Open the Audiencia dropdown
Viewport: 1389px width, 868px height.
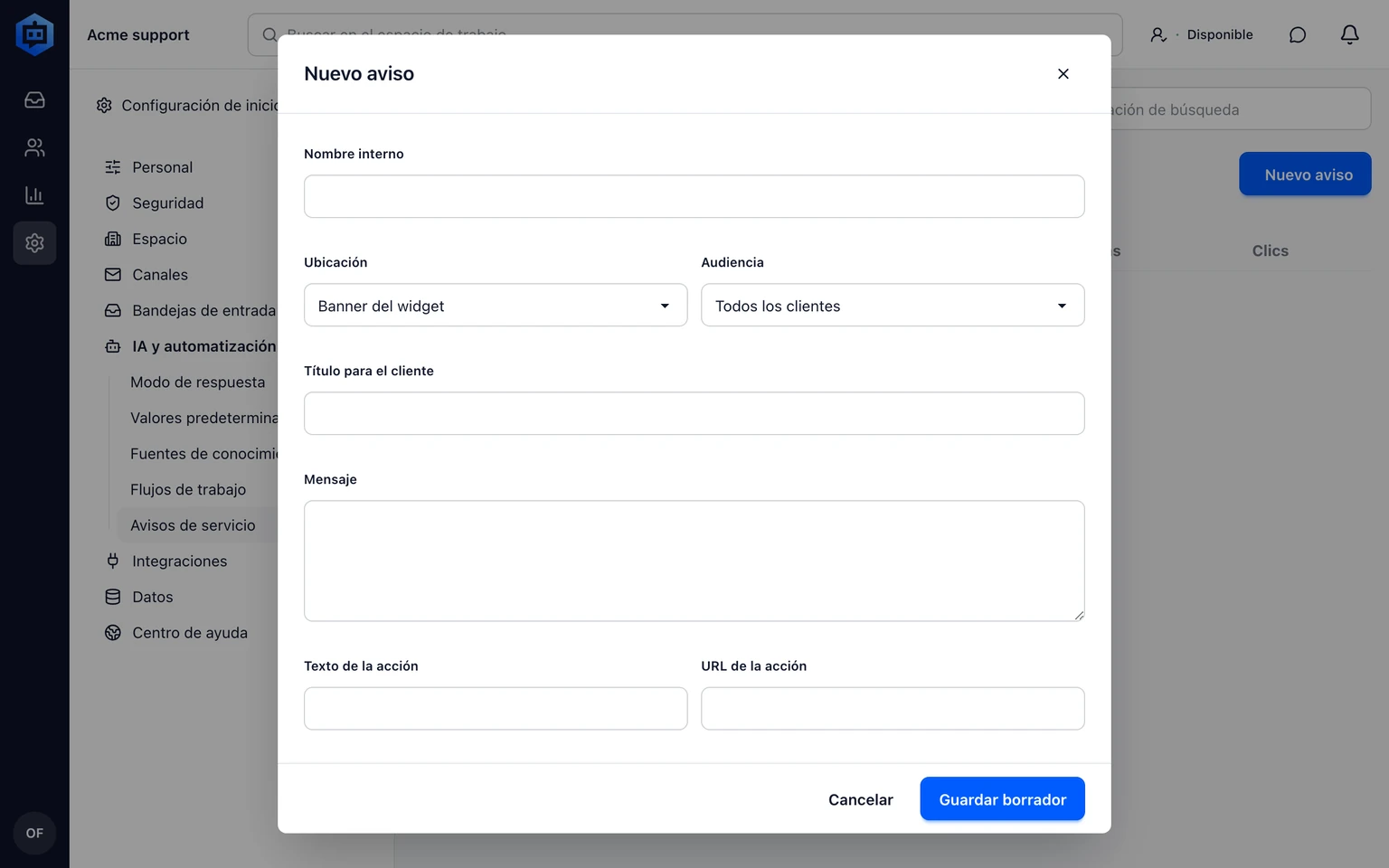pyautogui.click(x=893, y=306)
